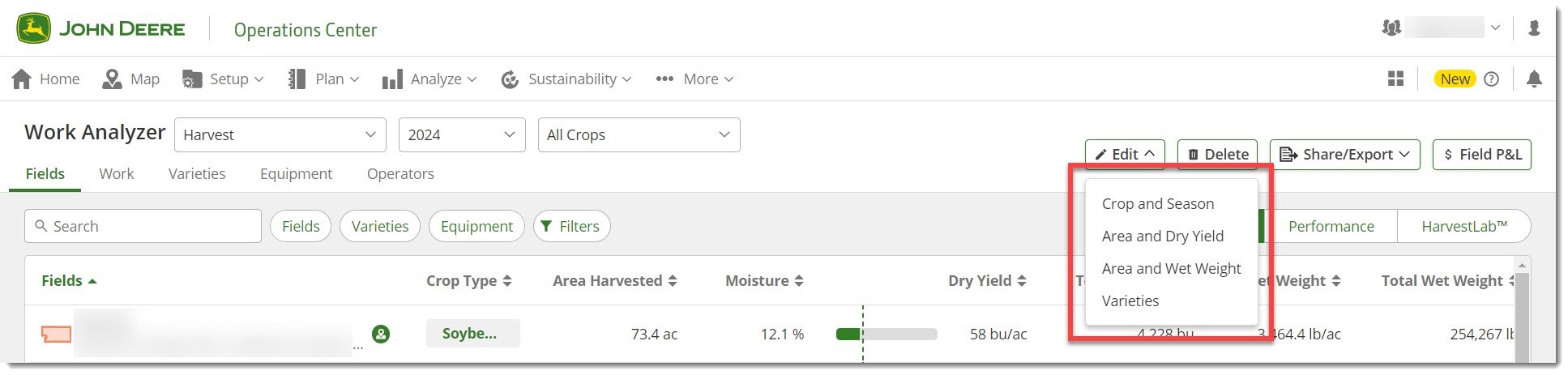Open the Map pin icon
This screenshot has height=375, width=1568.
(x=112, y=79)
